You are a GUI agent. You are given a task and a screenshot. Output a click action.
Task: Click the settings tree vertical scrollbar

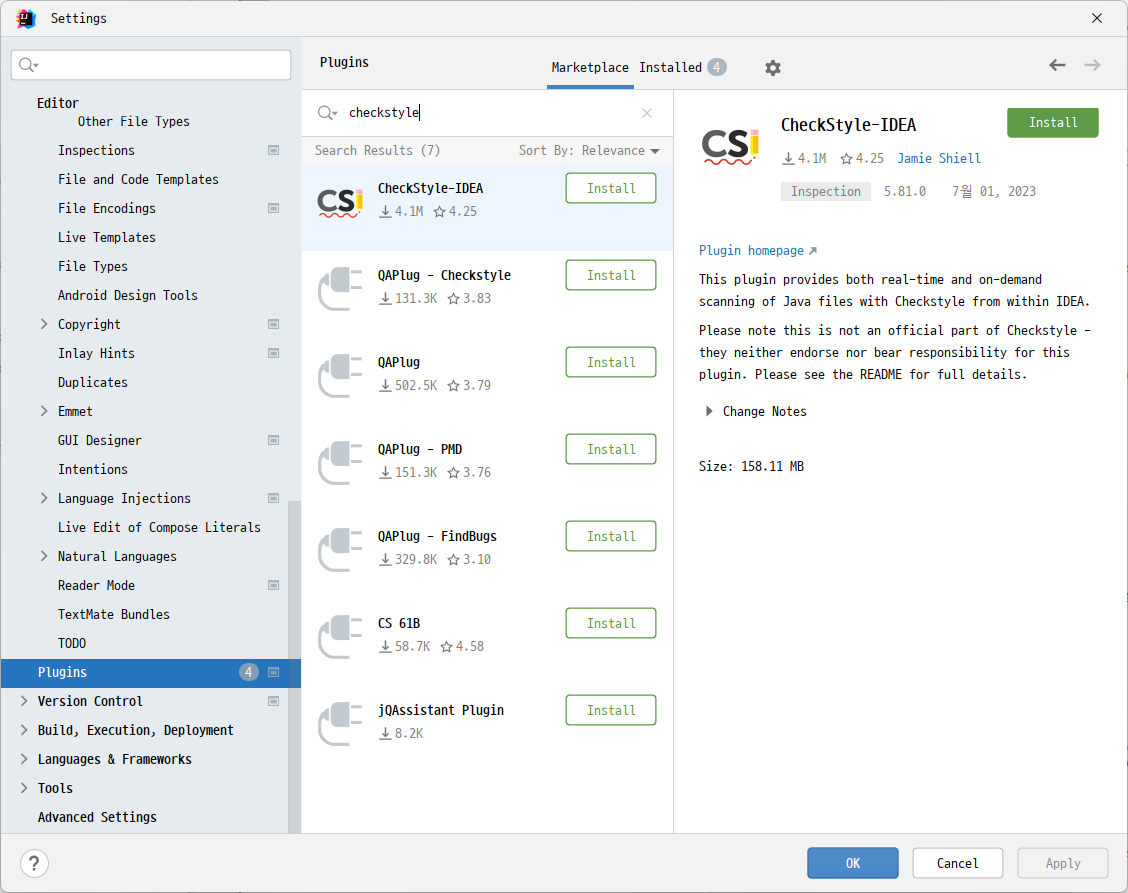tap(294, 666)
